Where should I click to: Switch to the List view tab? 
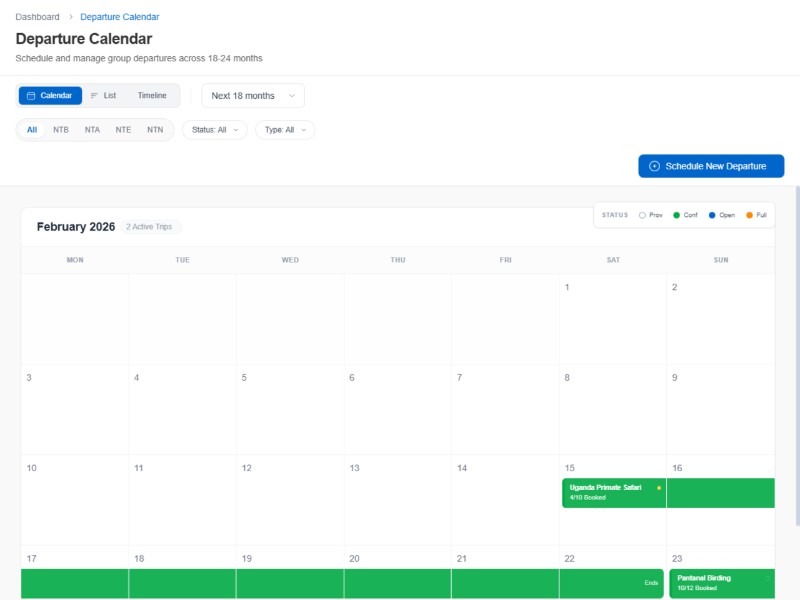103,96
